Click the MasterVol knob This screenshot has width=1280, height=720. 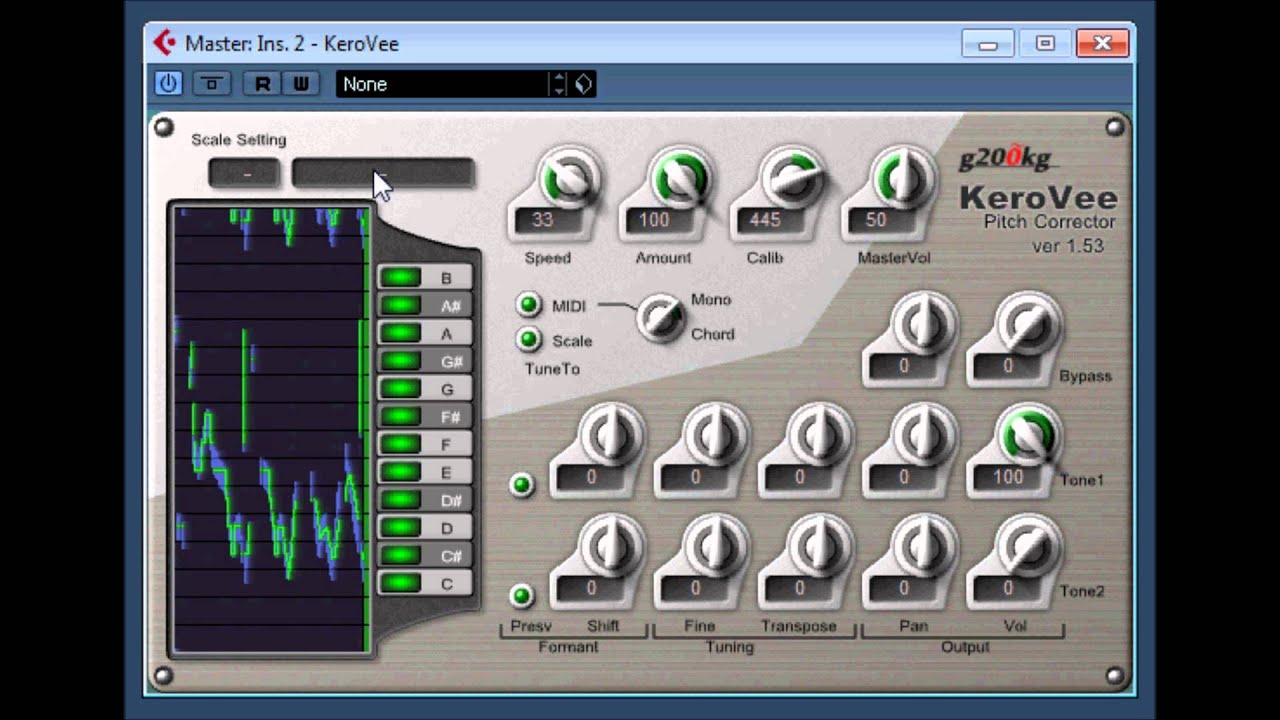tap(902, 179)
